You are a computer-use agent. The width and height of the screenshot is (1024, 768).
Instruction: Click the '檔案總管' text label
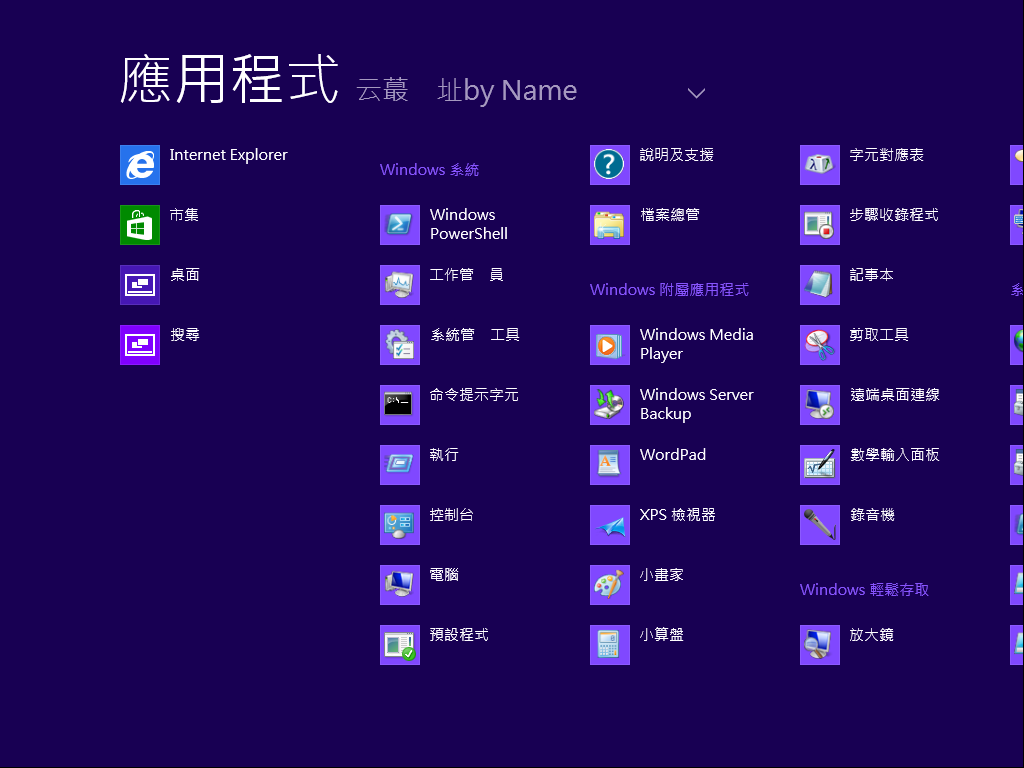coord(670,215)
